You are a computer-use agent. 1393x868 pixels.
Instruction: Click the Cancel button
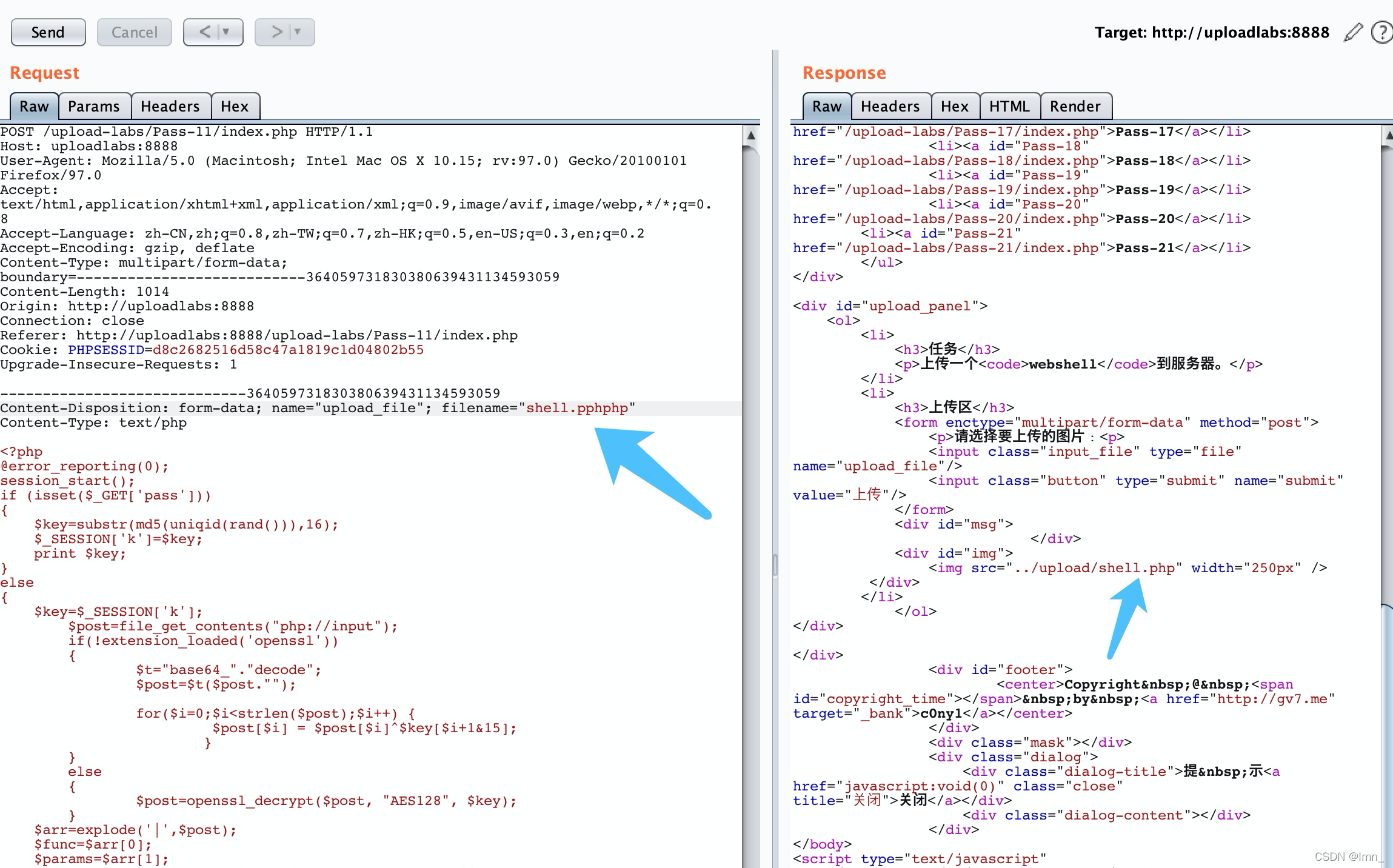[134, 32]
